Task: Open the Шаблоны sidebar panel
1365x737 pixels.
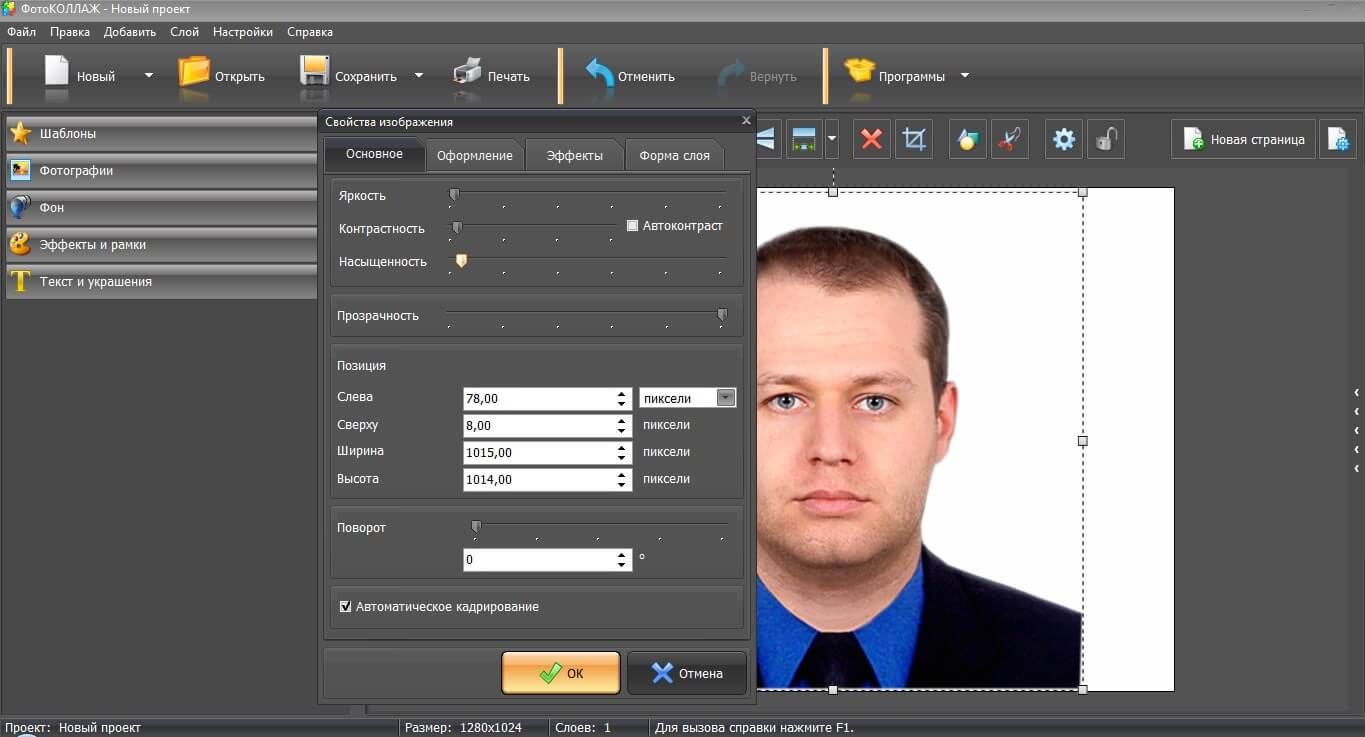Action: [x=160, y=134]
